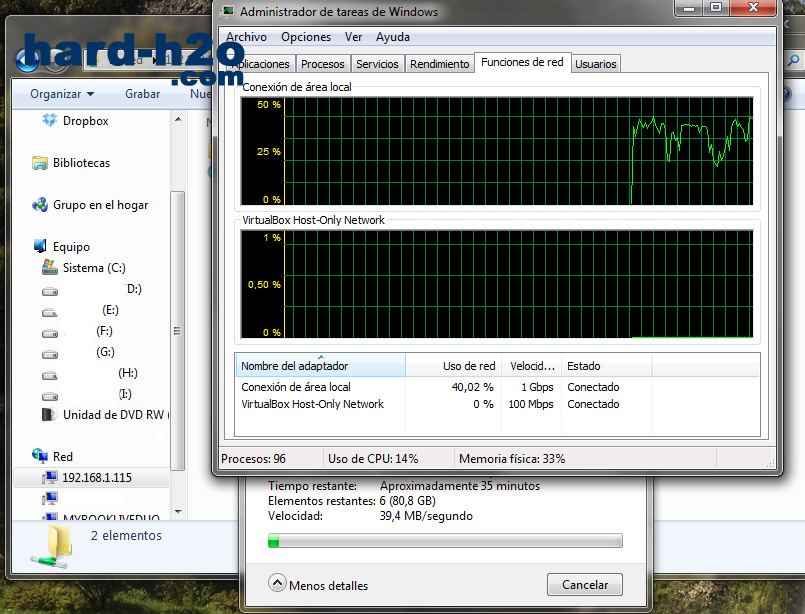
Task: Switch to the Rendimiento tab
Action: [x=439, y=64]
